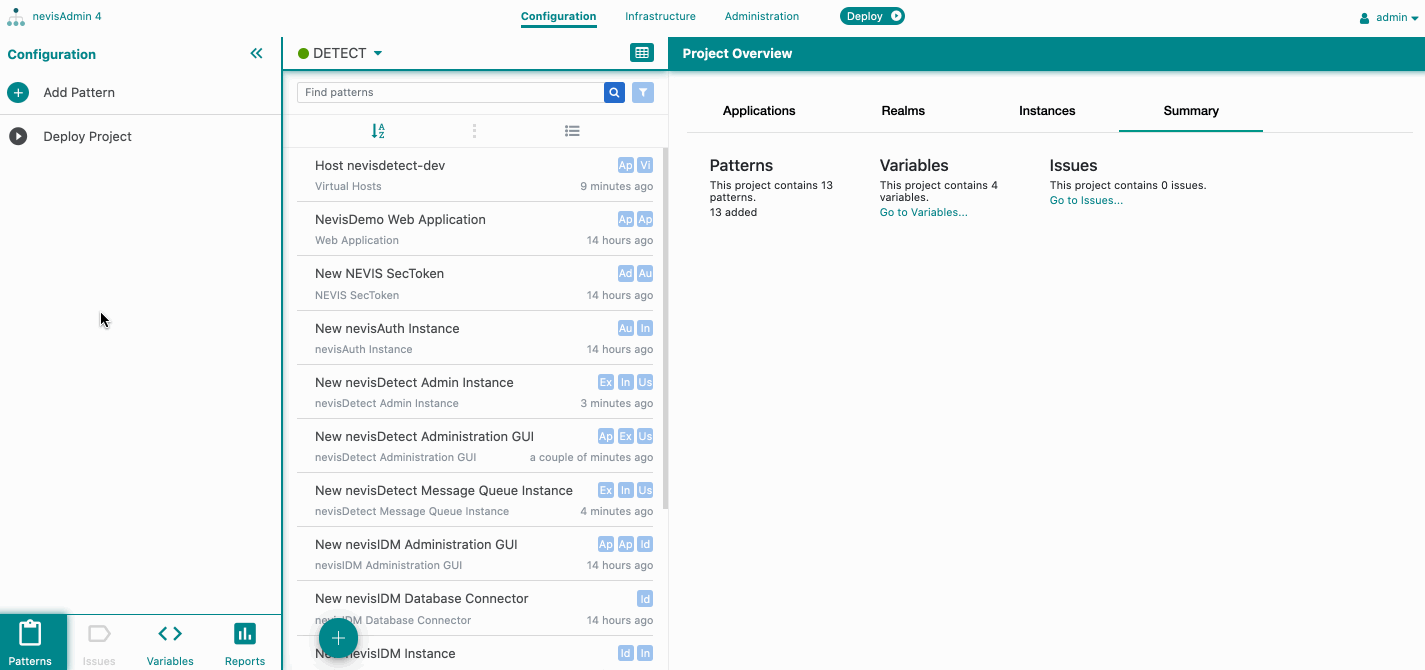1425x670 pixels.
Task: Click the pattern list scrollbar
Action: click(664, 330)
